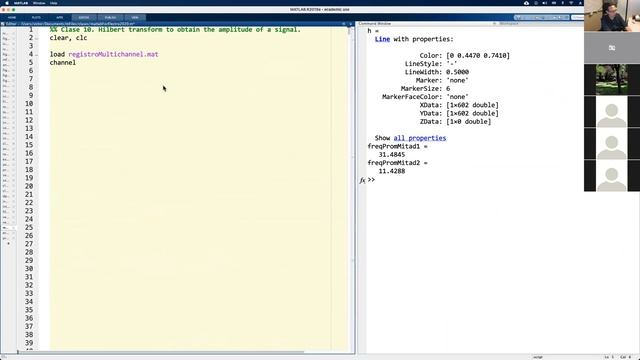This screenshot has width=640, height=360.
Task: Switch to the VIEW ribbon tab
Action: (x=135, y=18)
